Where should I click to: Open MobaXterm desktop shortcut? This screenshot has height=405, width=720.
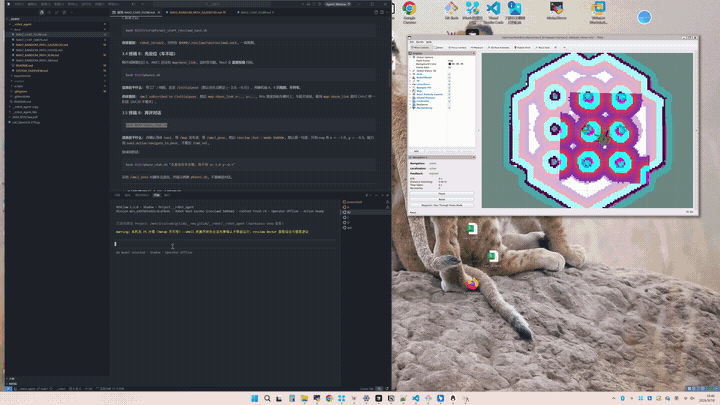(x=556, y=11)
